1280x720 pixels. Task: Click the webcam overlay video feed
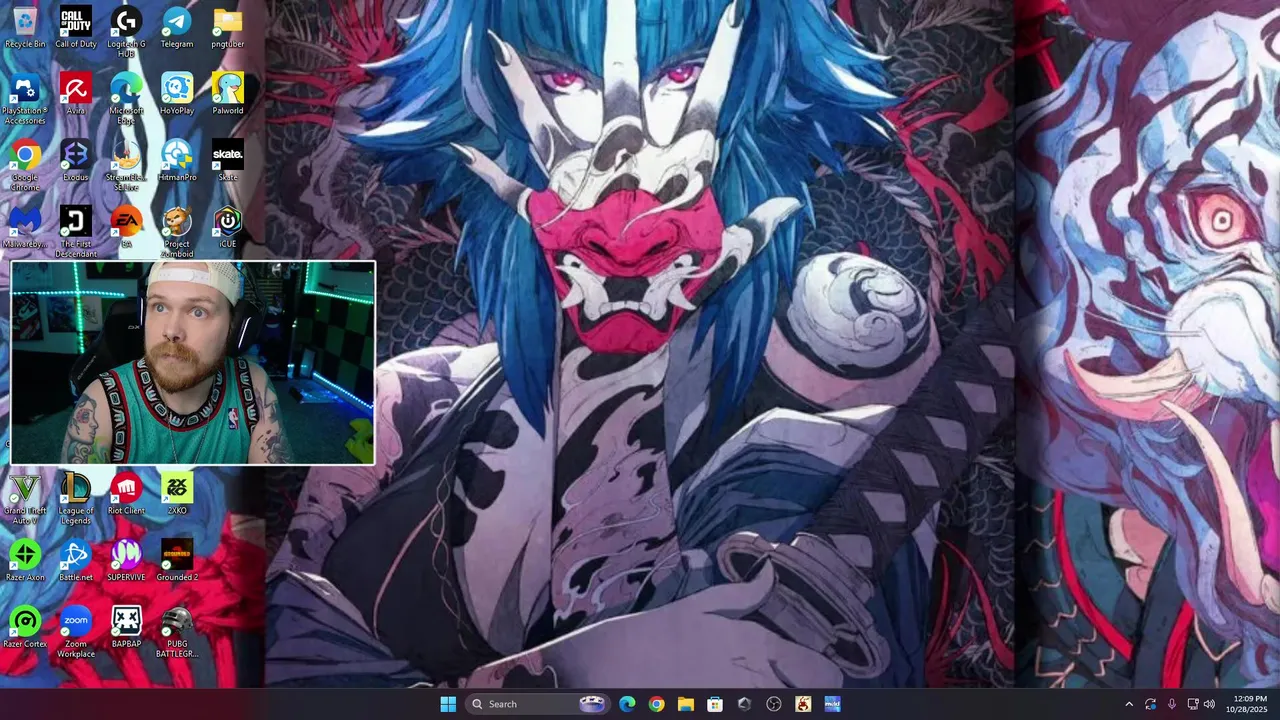(193, 363)
